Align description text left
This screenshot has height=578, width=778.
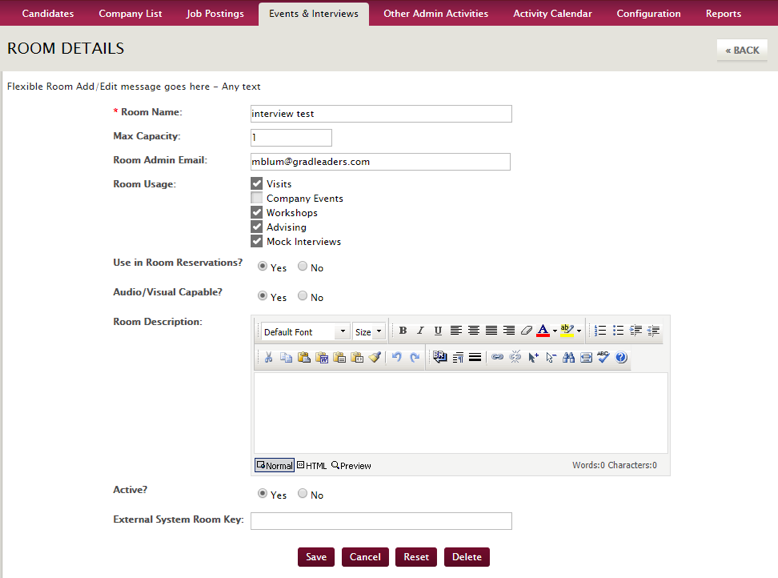pos(455,330)
